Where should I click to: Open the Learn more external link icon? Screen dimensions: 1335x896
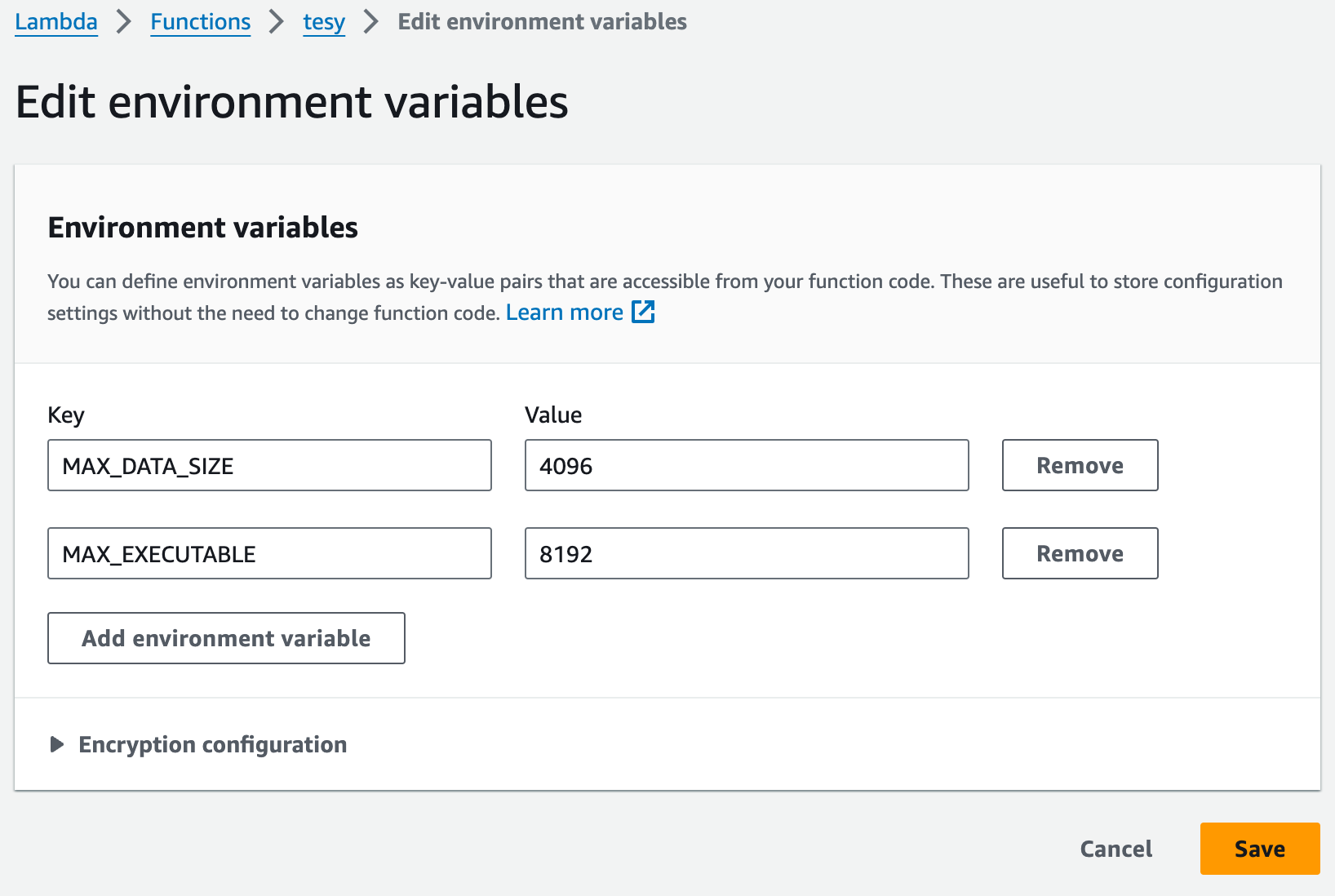[x=643, y=312]
